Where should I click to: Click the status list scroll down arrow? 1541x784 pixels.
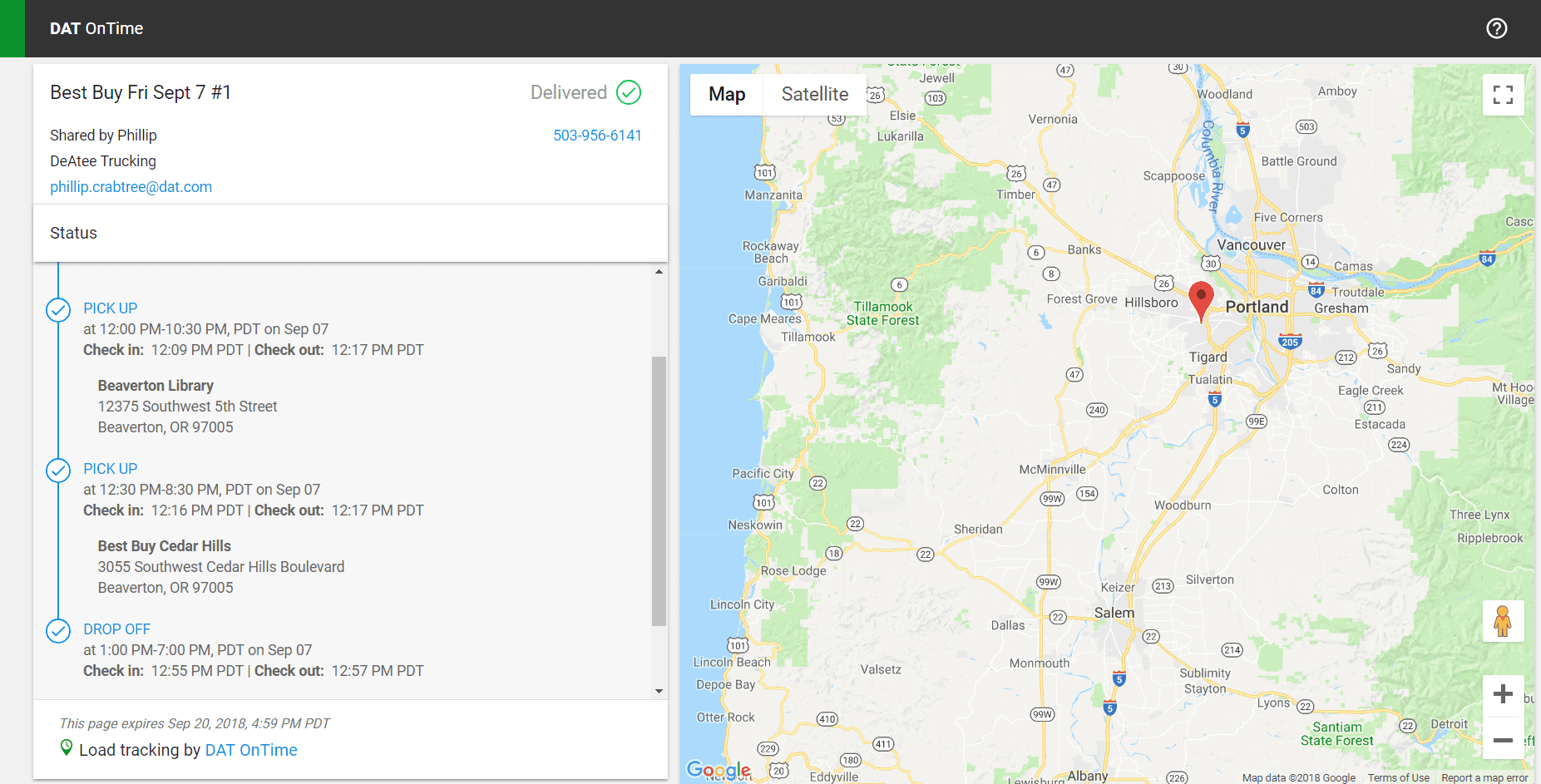pos(659,691)
